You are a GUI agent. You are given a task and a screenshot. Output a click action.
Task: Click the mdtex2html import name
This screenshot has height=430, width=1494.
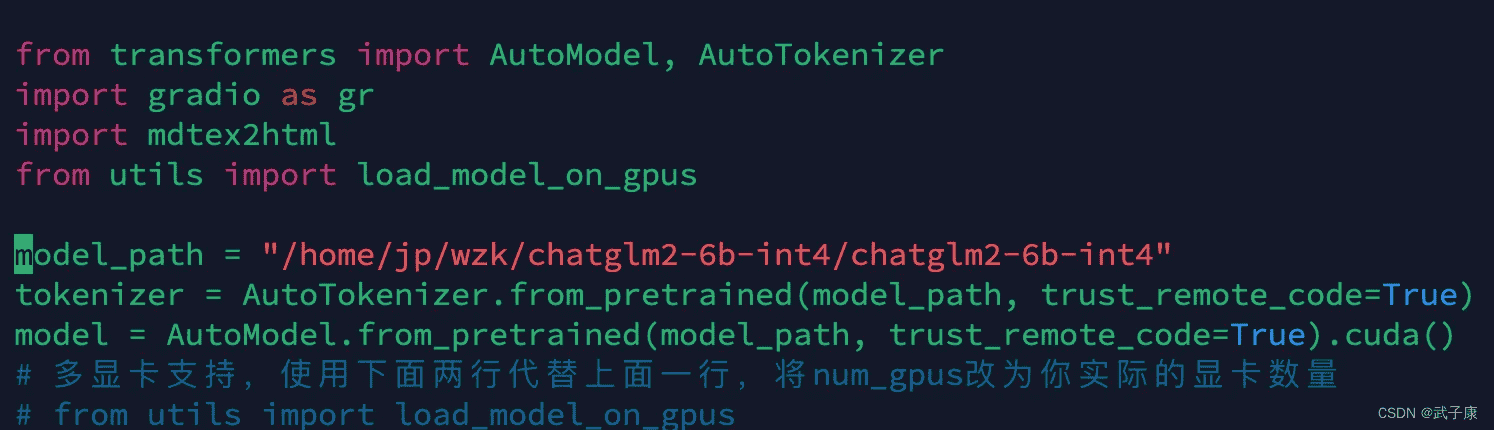(242, 135)
